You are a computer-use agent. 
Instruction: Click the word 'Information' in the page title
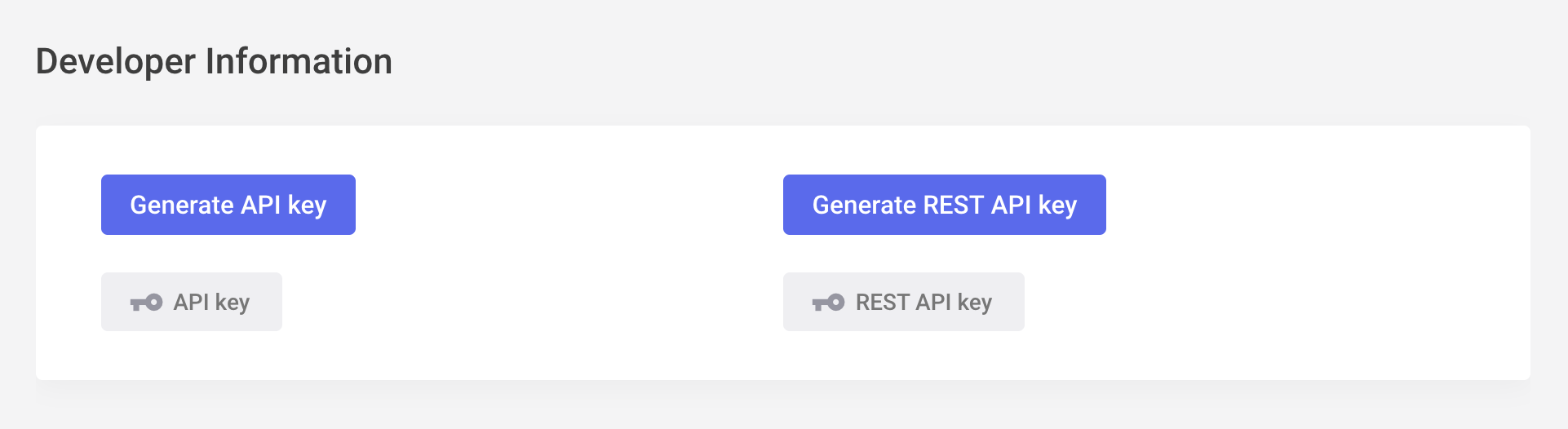(x=299, y=61)
